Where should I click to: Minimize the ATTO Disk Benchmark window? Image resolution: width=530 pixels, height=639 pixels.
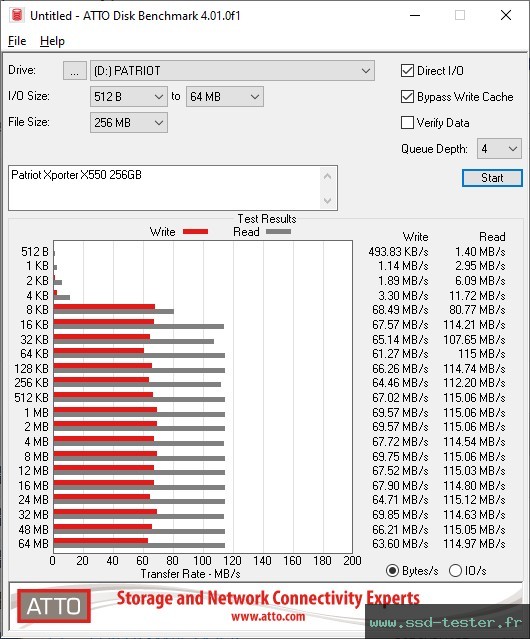pyautogui.click(x=415, y=15)
